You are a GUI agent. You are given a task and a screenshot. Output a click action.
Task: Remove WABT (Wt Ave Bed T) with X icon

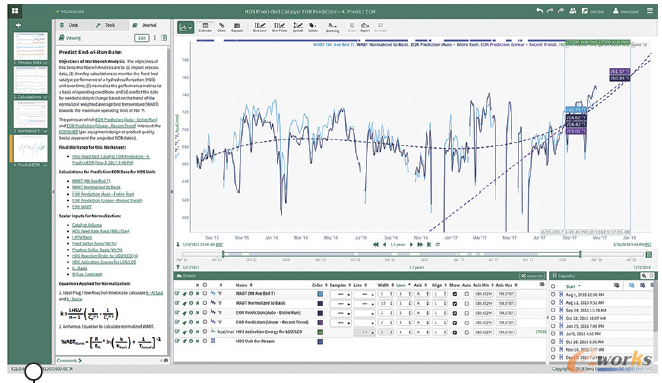point(197,293)
